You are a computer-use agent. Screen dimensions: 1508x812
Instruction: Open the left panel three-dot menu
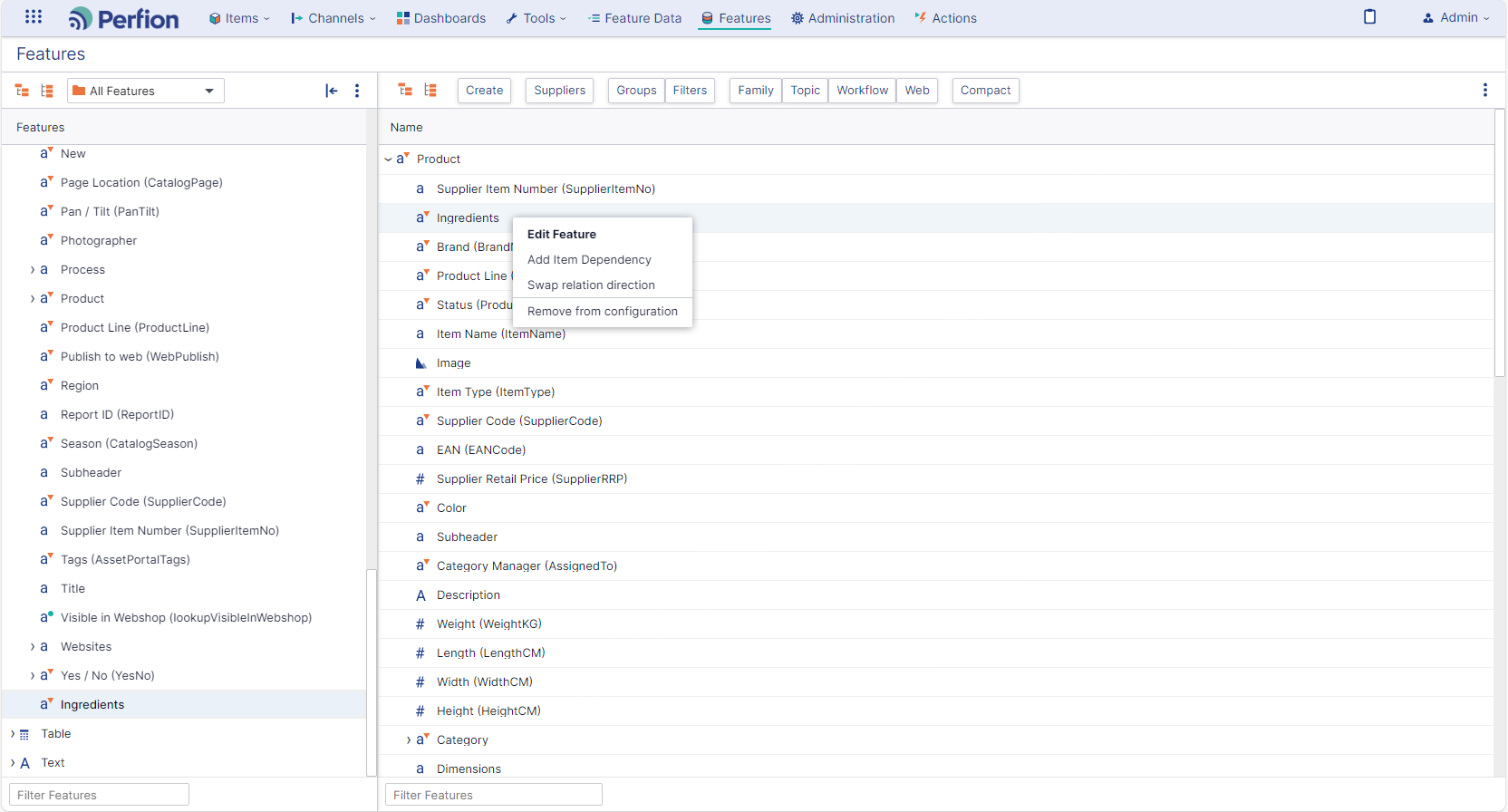point(357,91)
